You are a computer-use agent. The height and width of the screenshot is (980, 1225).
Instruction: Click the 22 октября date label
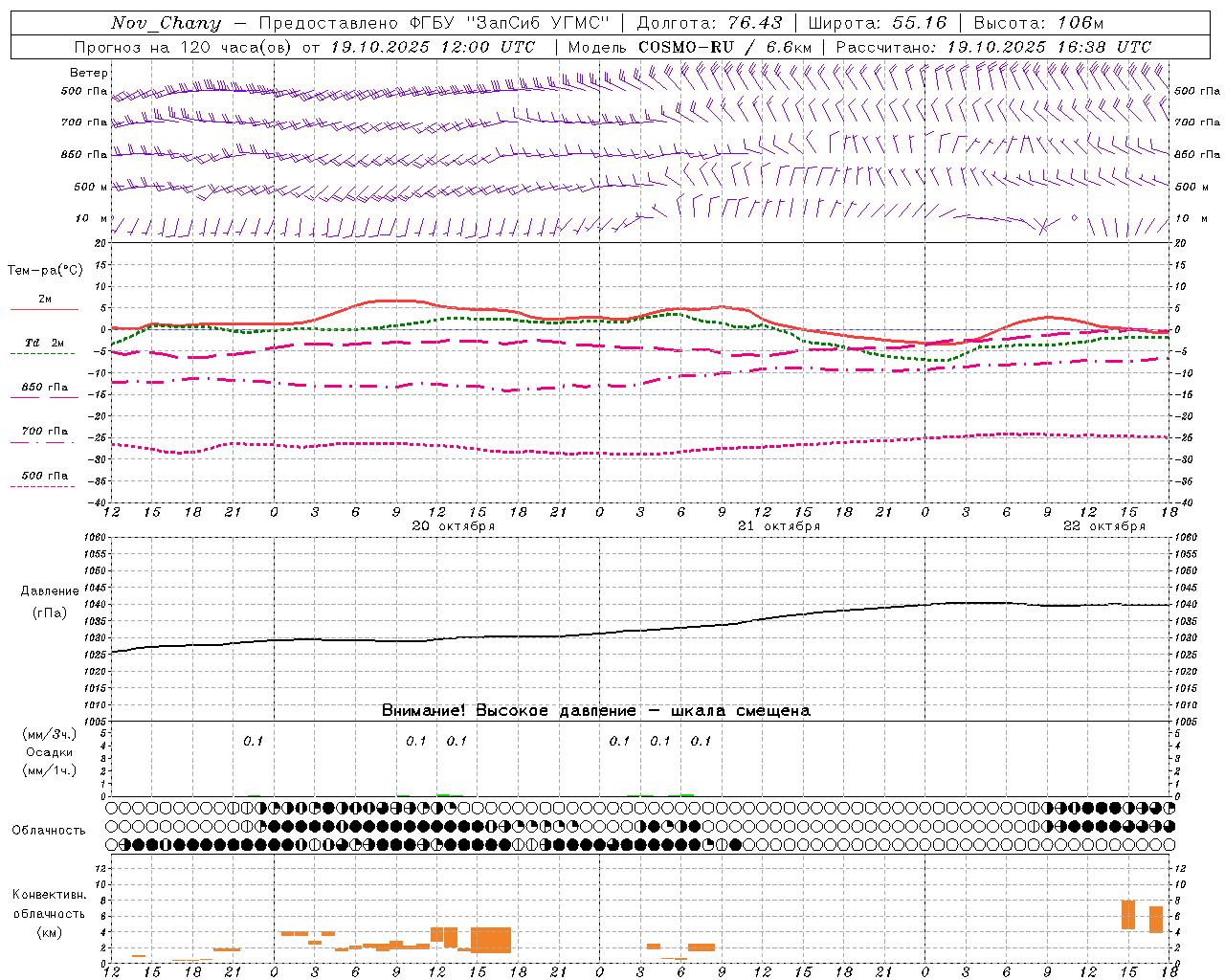[1104, 526]
